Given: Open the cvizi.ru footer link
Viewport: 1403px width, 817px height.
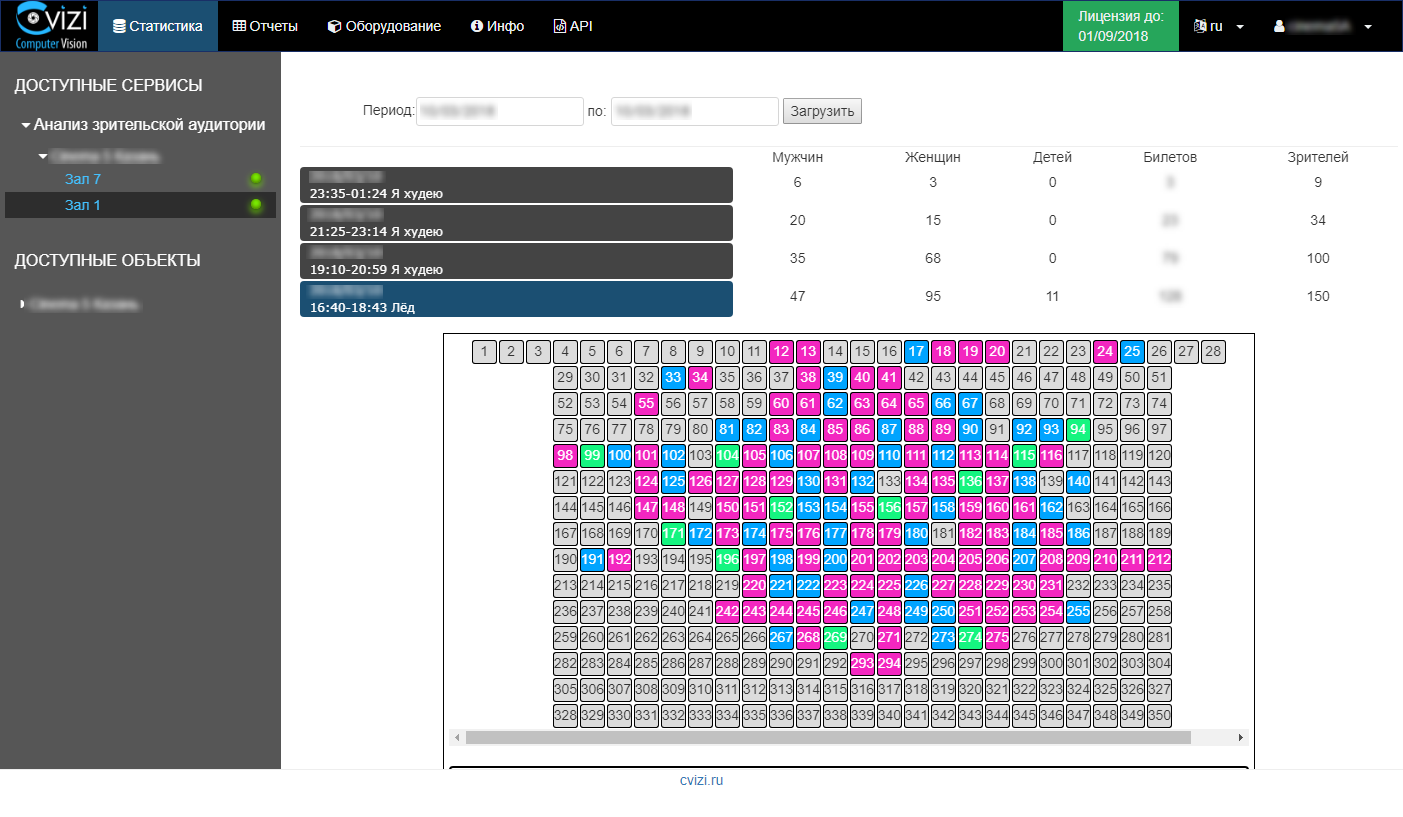Looking at the screenshot, I should [x=701, y=780].
